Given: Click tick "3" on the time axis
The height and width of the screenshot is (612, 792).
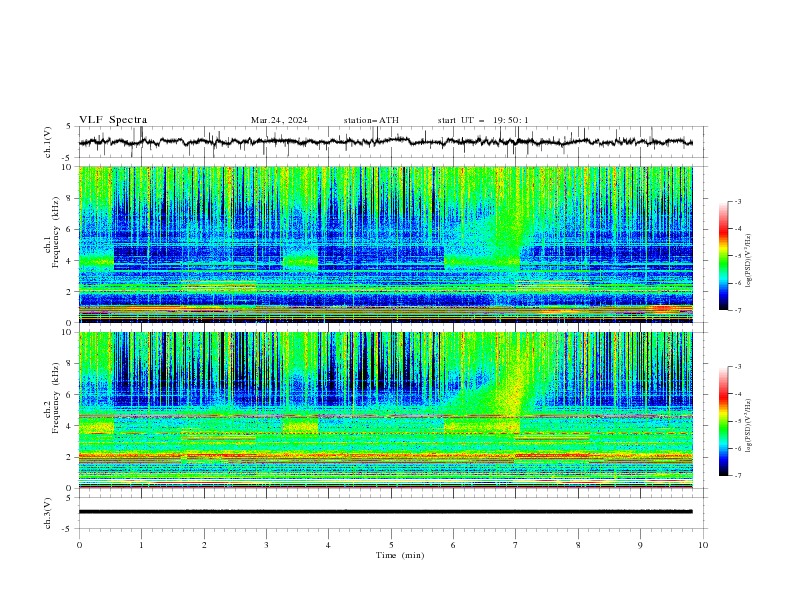Looking at the screenshot, I should coord(266,545).
